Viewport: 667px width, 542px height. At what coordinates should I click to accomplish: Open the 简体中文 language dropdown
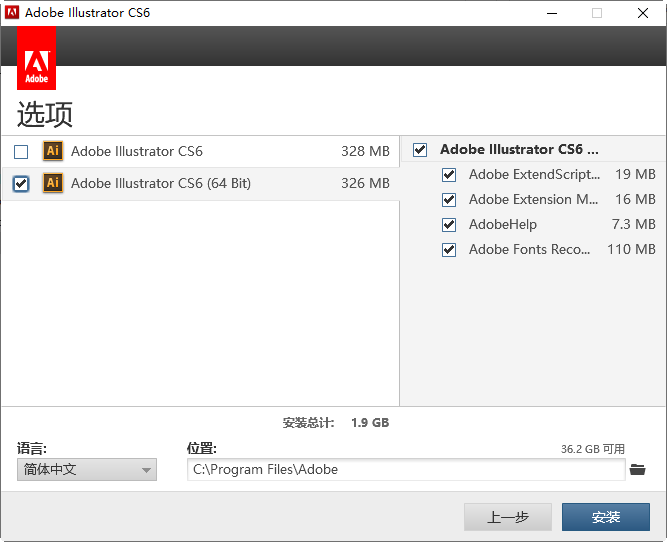point(87,470)
